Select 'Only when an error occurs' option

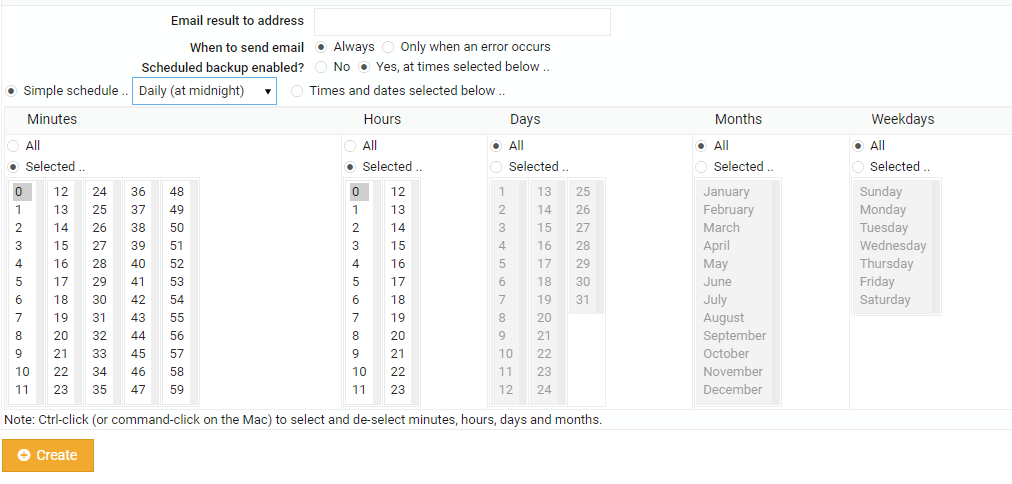(x=388, y=47)
